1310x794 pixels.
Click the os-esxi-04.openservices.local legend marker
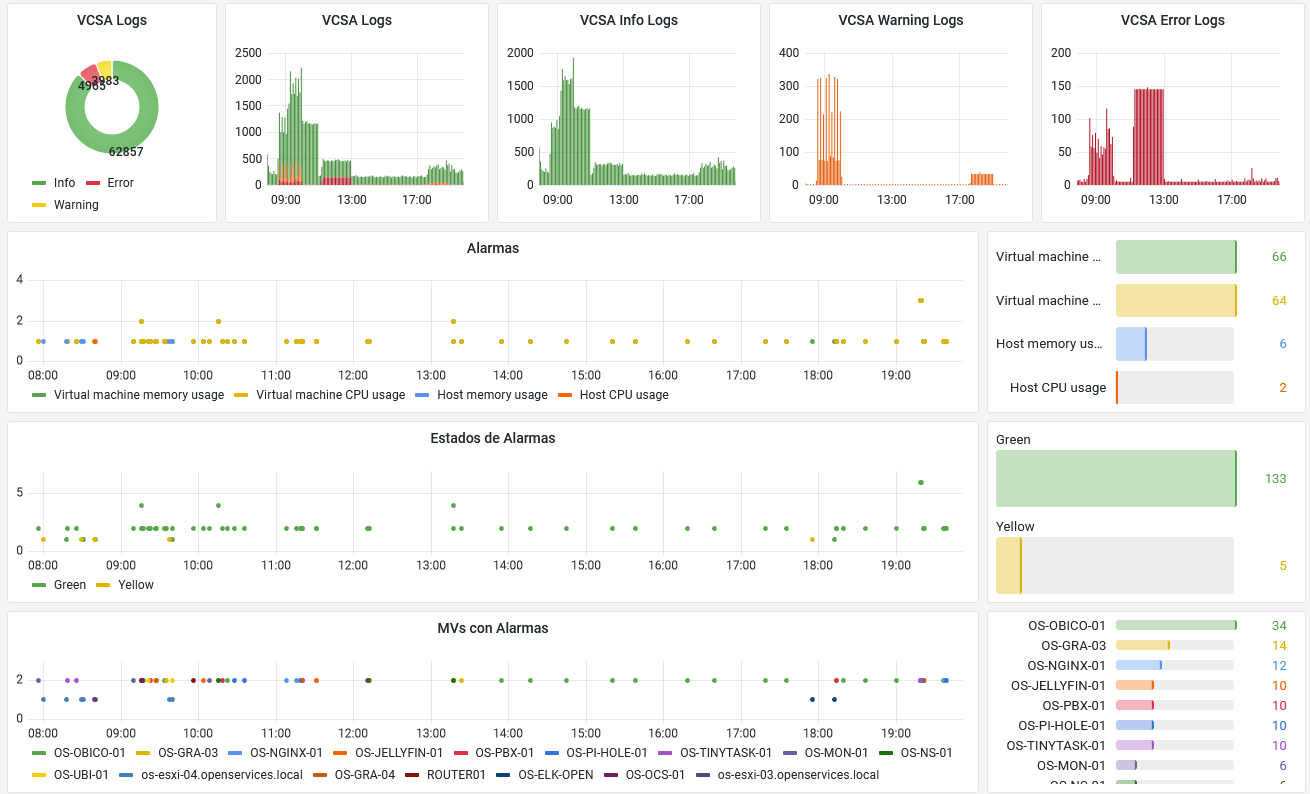(x=126, y=775)
